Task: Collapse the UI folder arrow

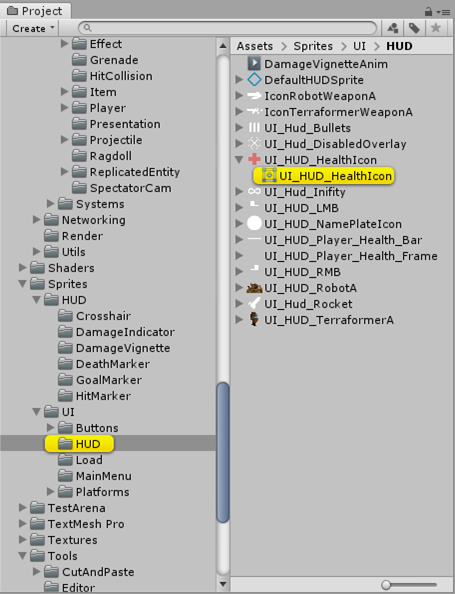Action: [37, 412]
